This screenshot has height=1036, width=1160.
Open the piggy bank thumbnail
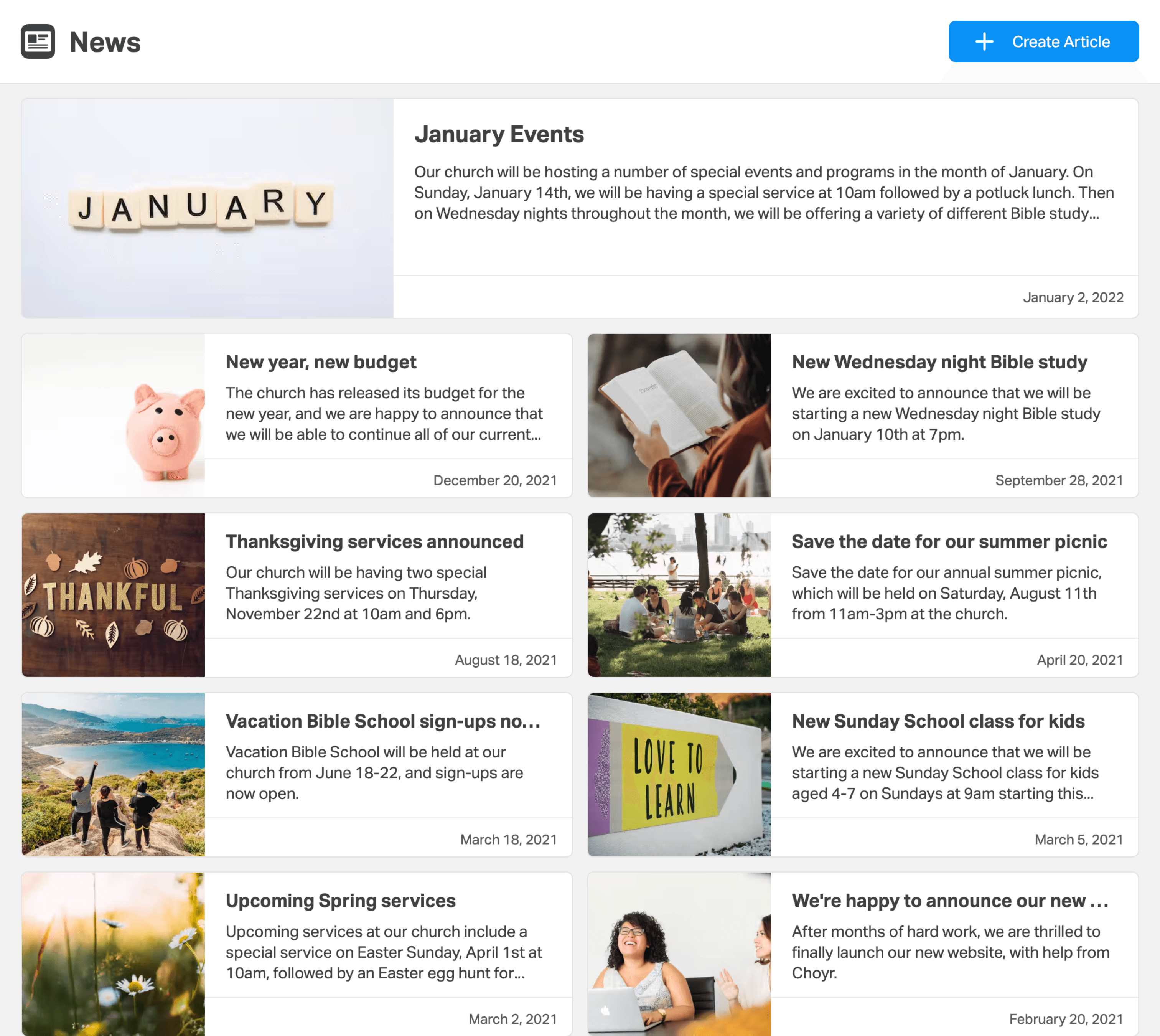pos(113,416)
